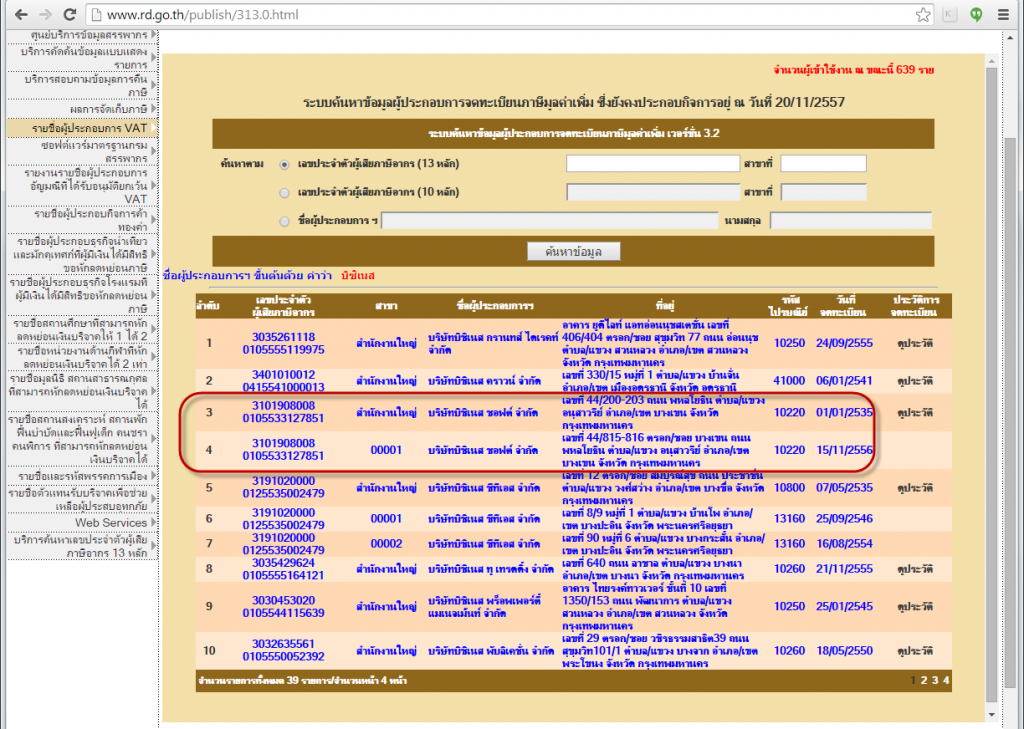Screen dimensions: 1024x729
Task: Reload the page with the refresh icon
Action: (70, 16)
